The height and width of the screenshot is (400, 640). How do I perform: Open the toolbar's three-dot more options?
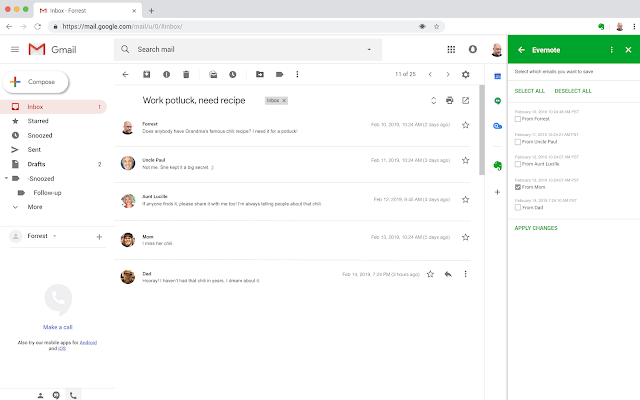coord(297,74)
